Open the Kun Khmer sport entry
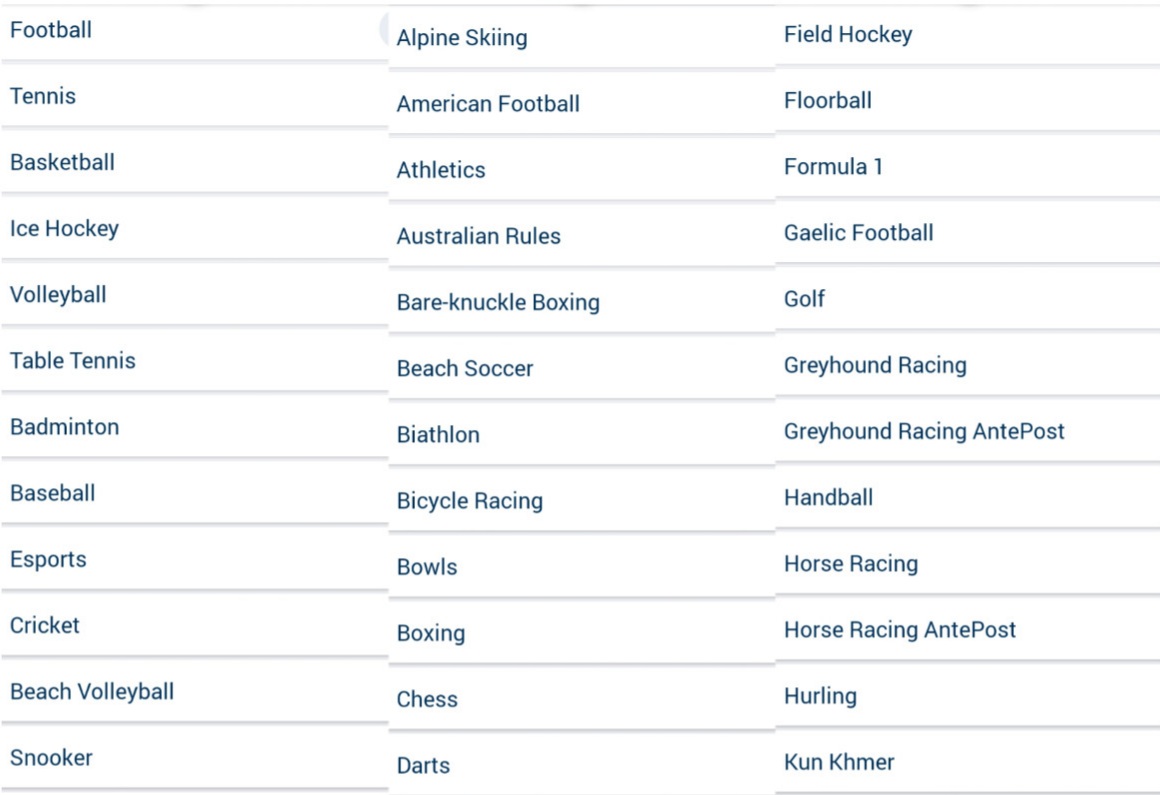Viewport: 1160px width, 795px height. click(839, 762)
